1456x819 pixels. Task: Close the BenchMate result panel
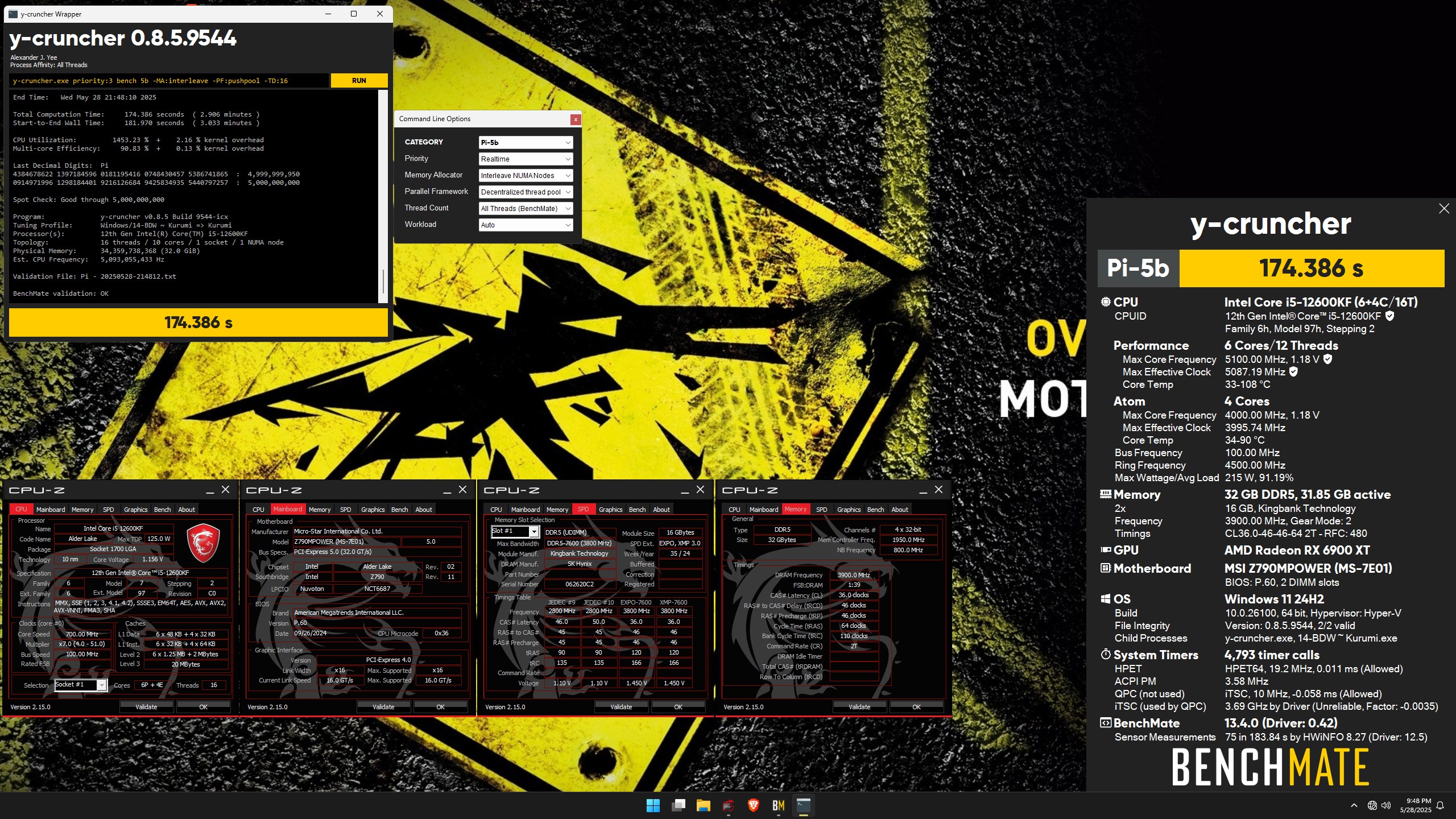tap(1443, 209)
